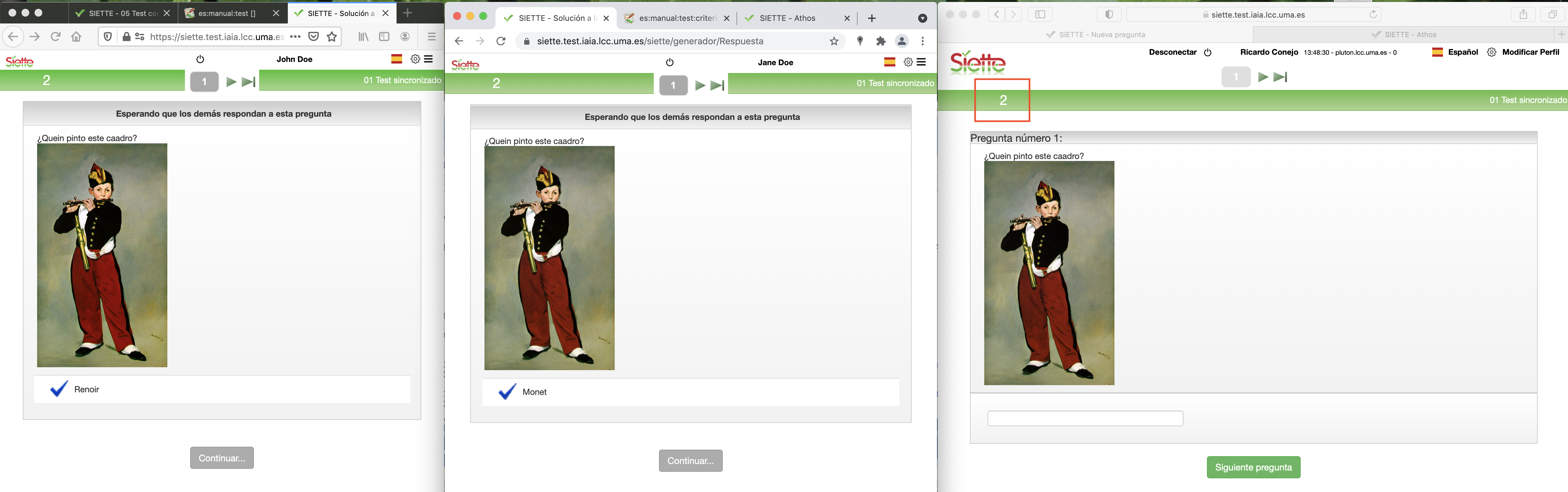Image resolution: width=1568 pixels, height=492 pixels.
Task: Click the answer text input field
Action: pyautogui.click(x=1085, y=418)
